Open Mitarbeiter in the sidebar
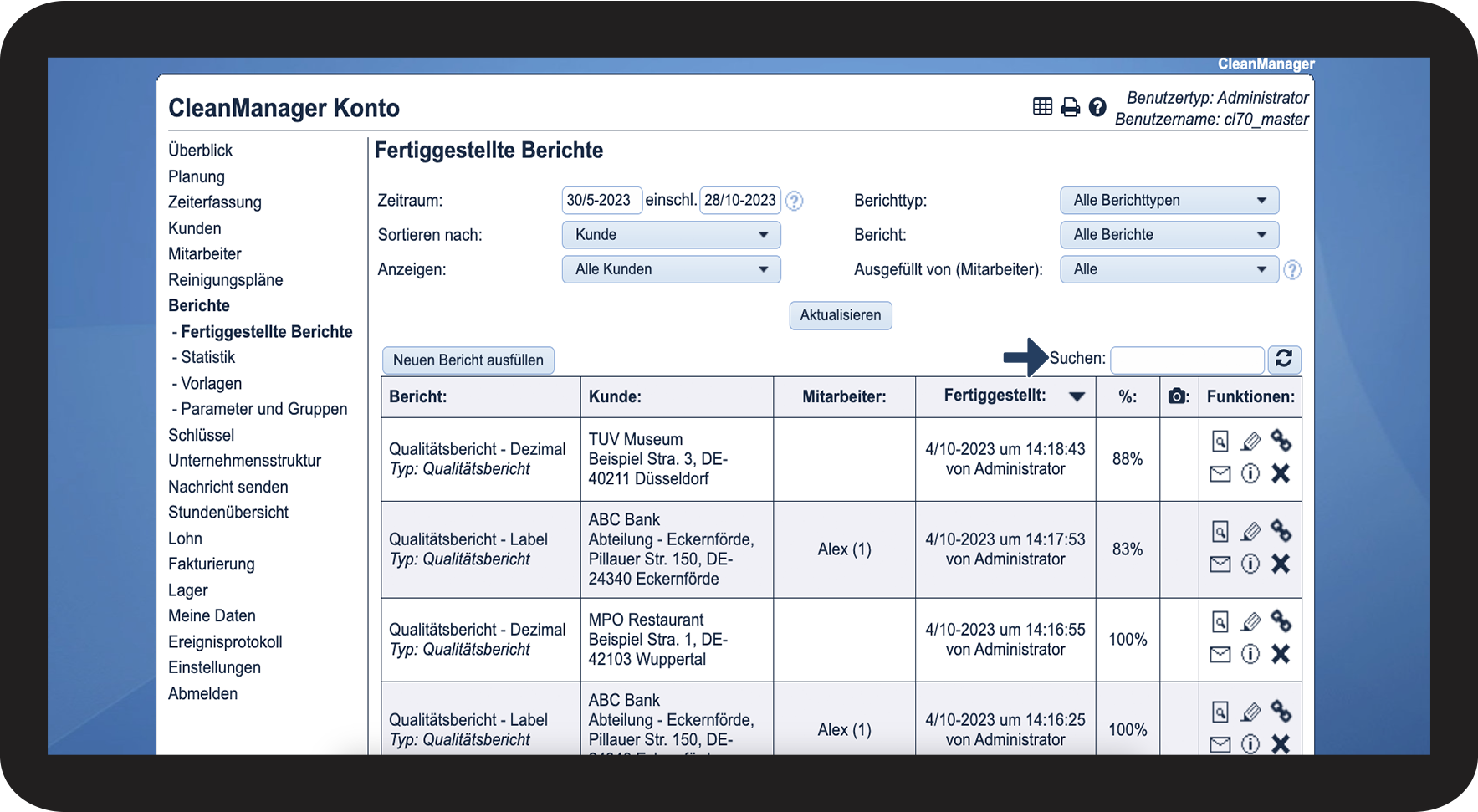This screenshot has height=812, width=1478. coord(205,254)
